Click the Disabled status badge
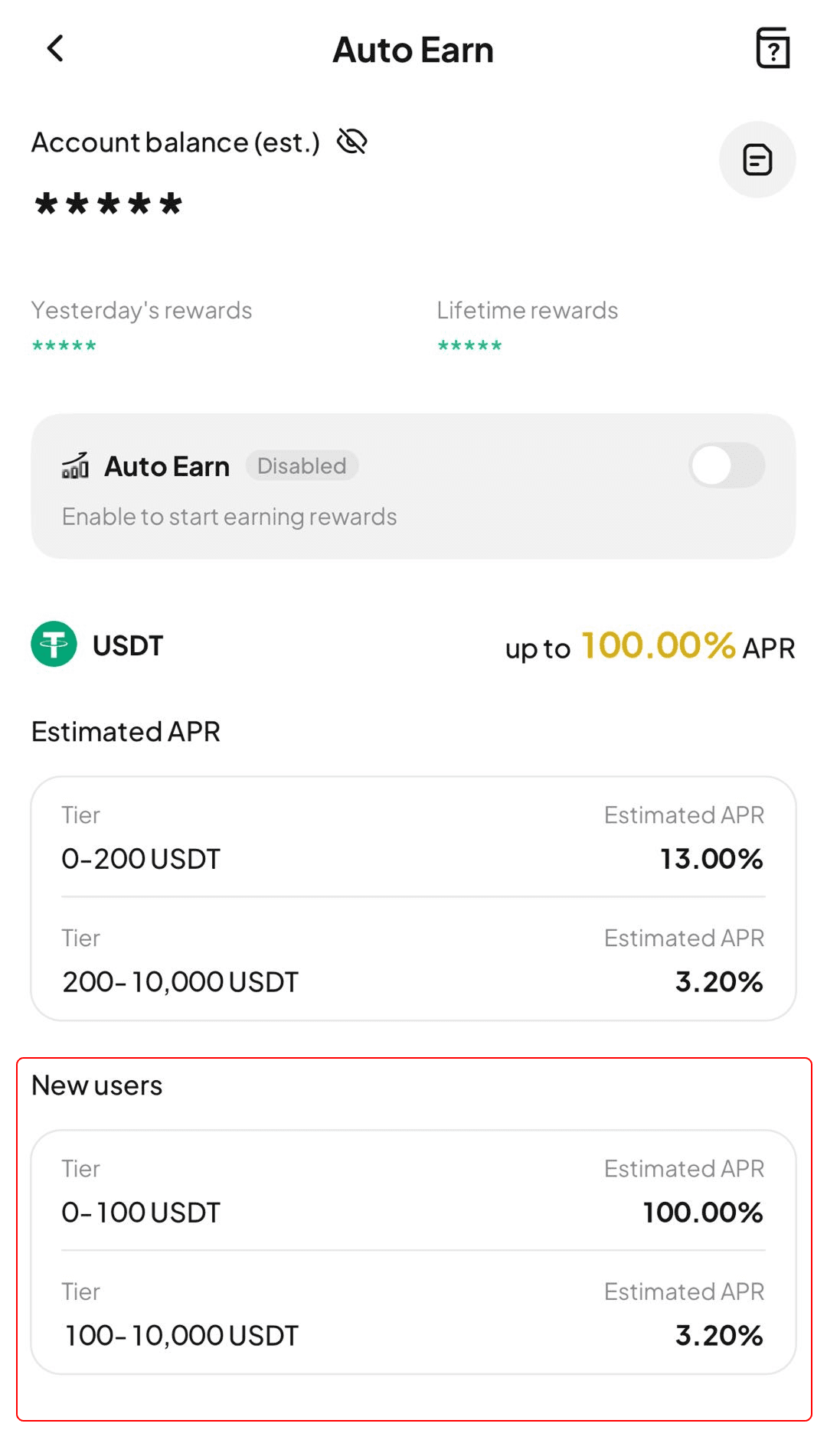 (x=302, y=465)
